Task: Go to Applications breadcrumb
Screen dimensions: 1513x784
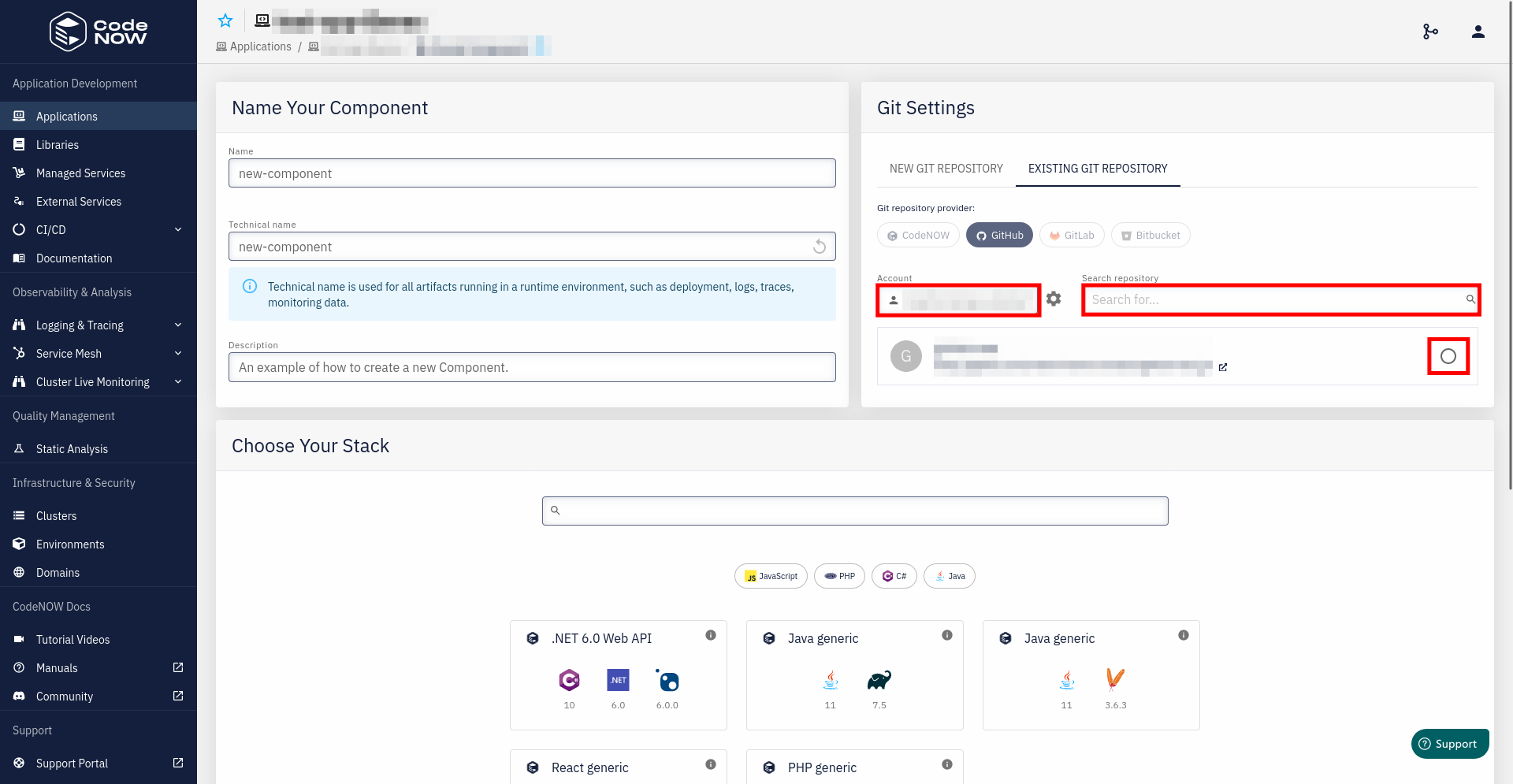Action: coord(254,46)
